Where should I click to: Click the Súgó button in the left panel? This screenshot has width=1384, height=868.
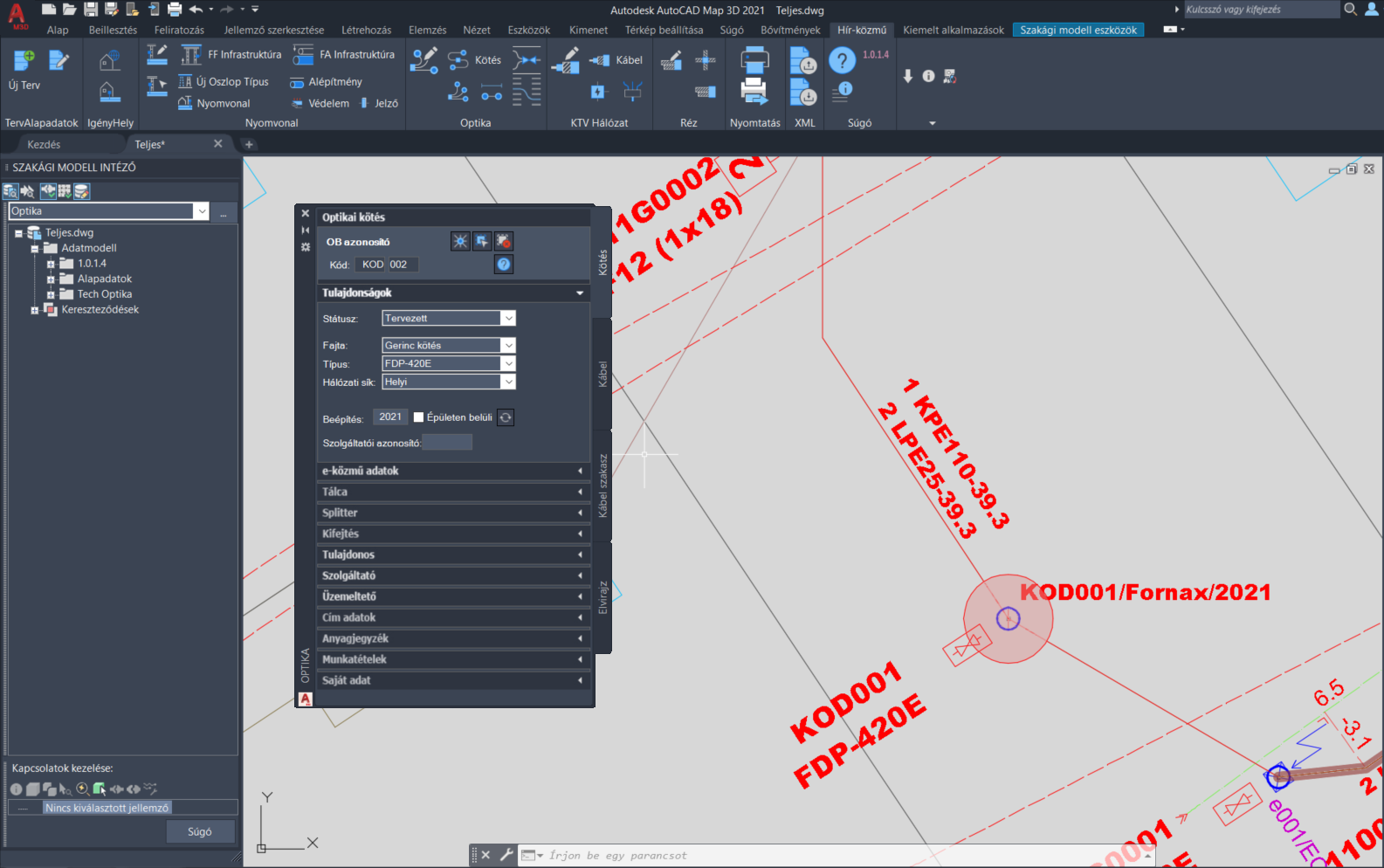pyautogui.click(x=200, y=832)
